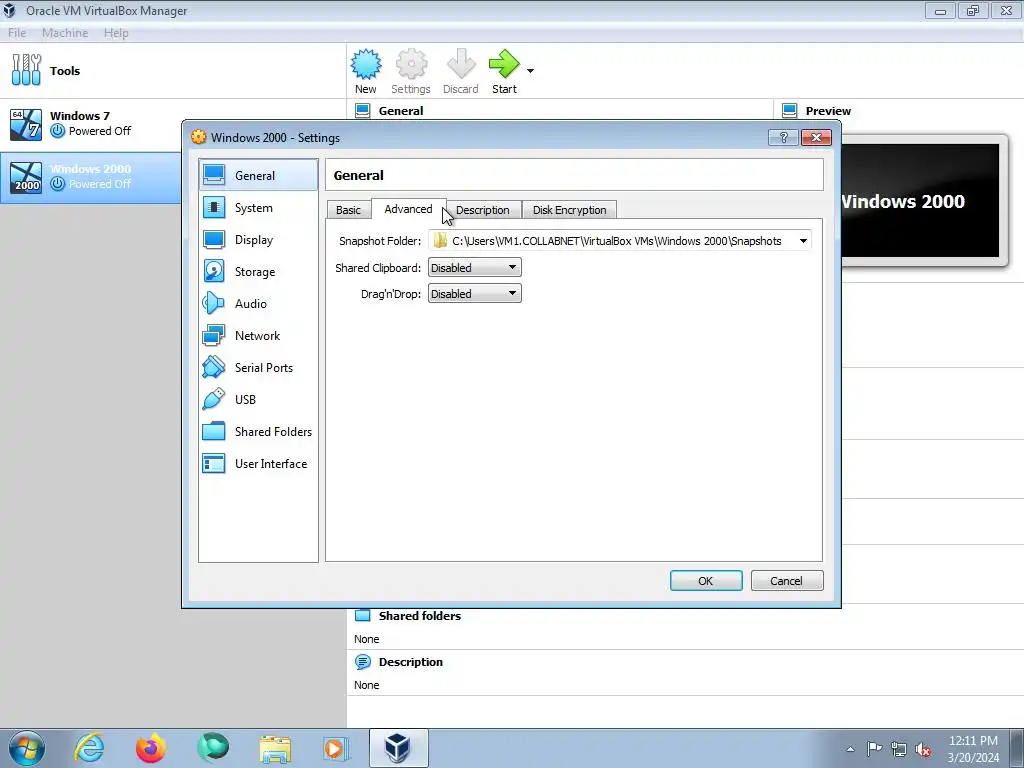Click the General section header in details
The height and width of the screenshot is (768, 1024).
click(x=401, y=111)
